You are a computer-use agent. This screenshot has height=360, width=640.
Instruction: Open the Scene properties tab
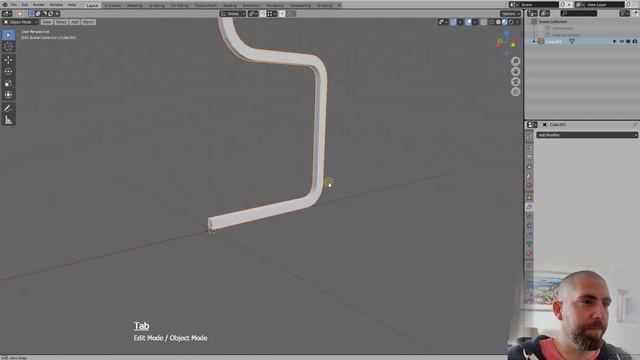(x=529, y=176)
